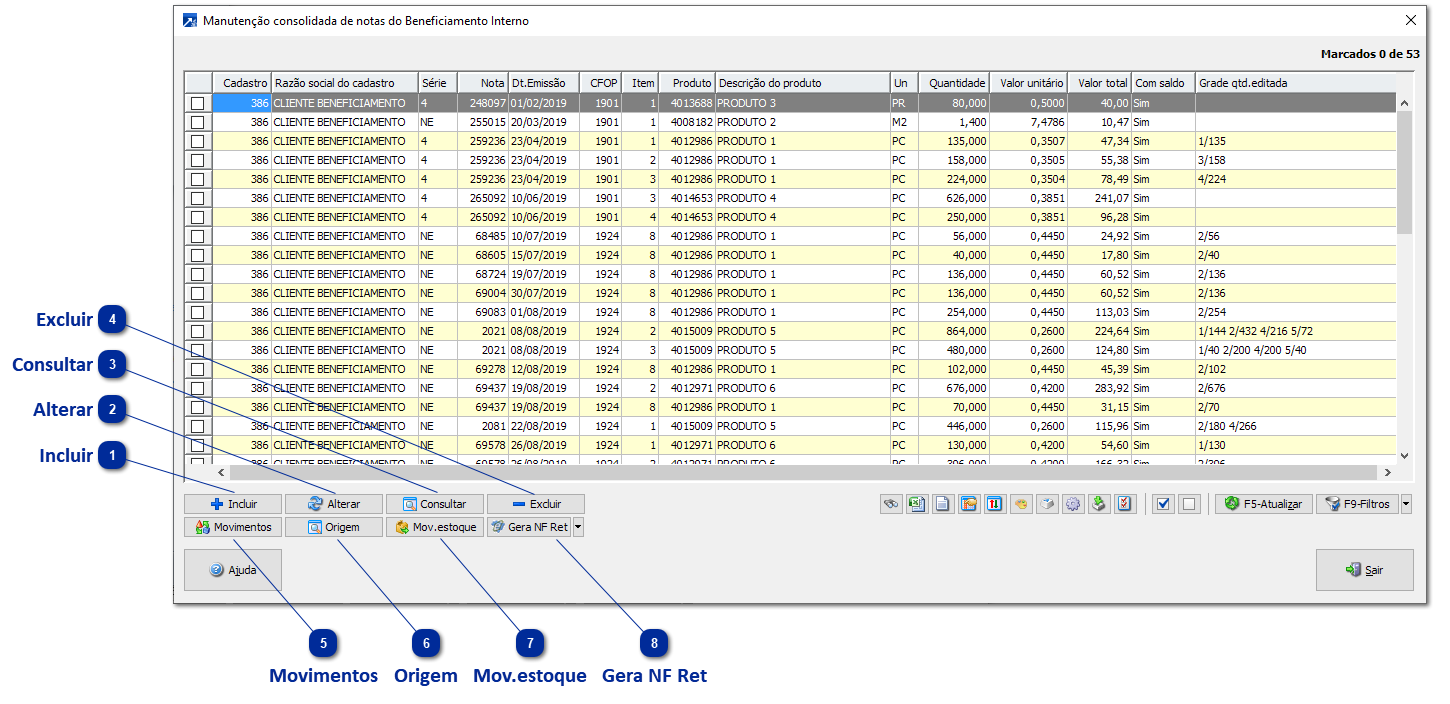Export the grid to Excel
The width and height of the screenshot is (1450, 704).
[916, 504]
